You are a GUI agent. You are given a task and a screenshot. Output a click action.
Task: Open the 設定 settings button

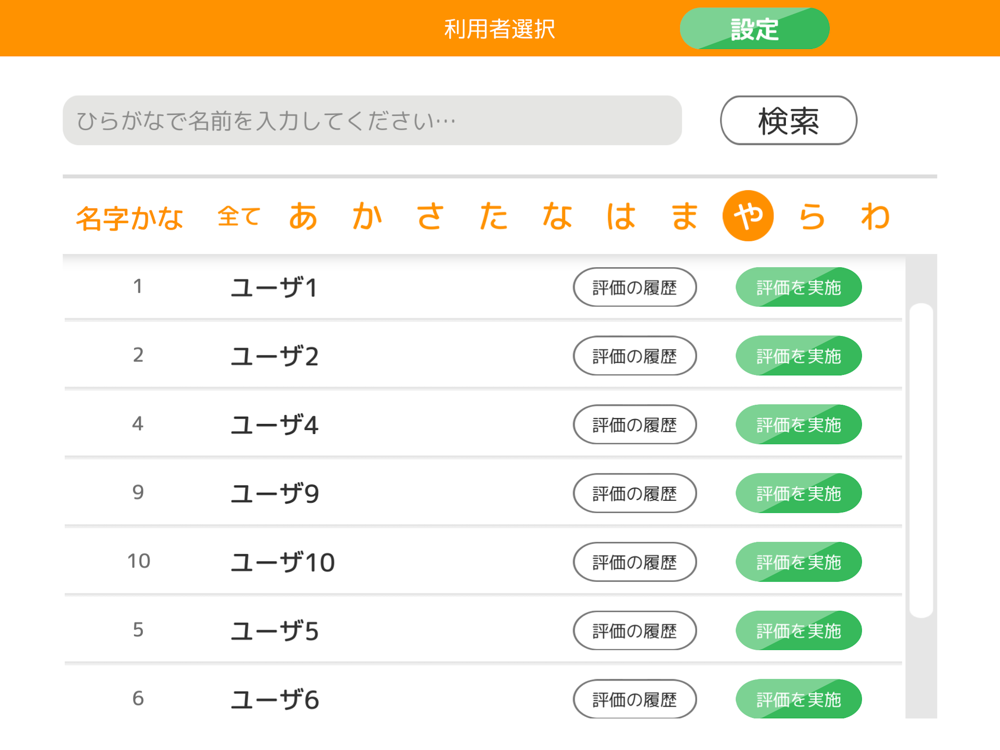click(754, 29)
